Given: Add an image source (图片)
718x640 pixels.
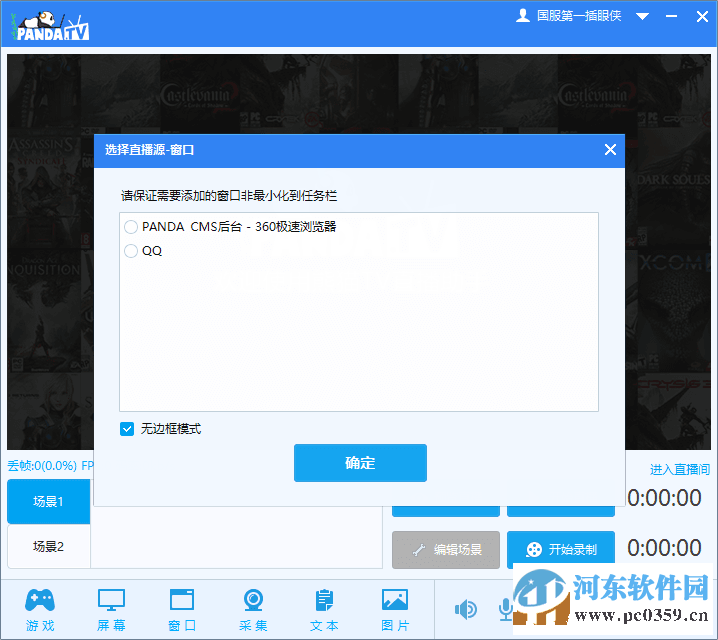Looking at the screenshot, I should 395,610.
